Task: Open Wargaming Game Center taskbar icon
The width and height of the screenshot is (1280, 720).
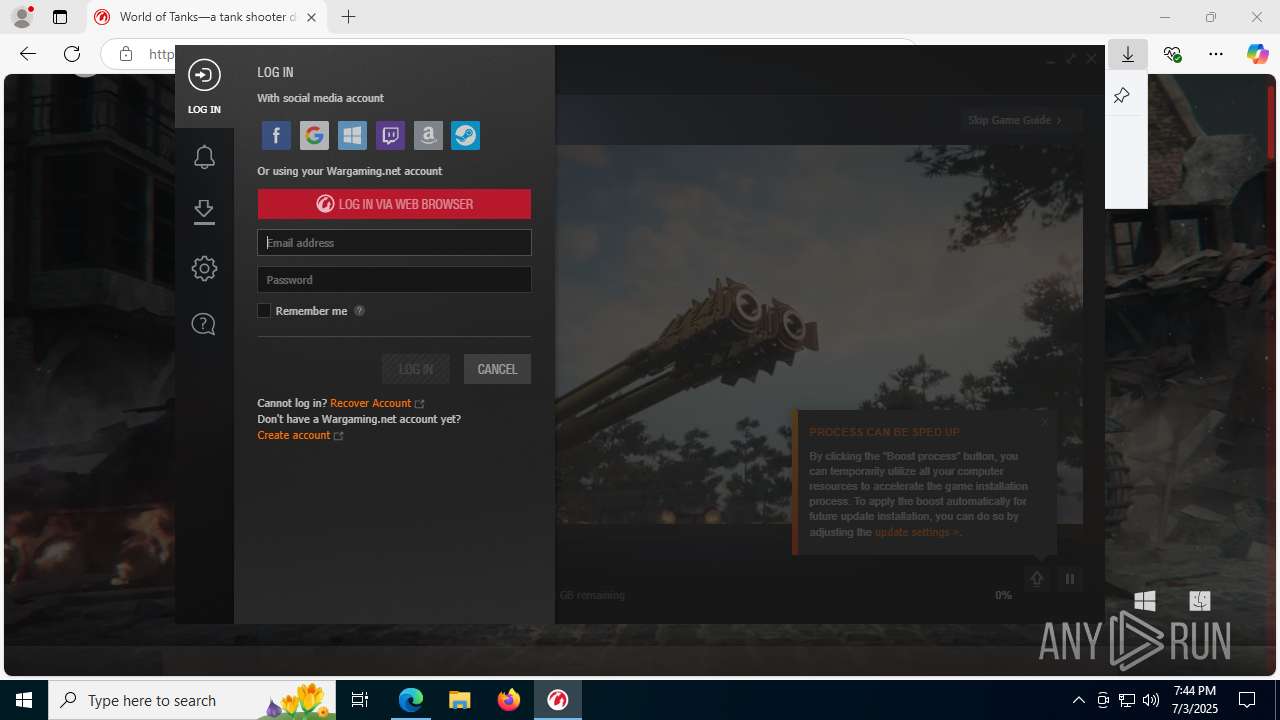Action: [558, 700]
